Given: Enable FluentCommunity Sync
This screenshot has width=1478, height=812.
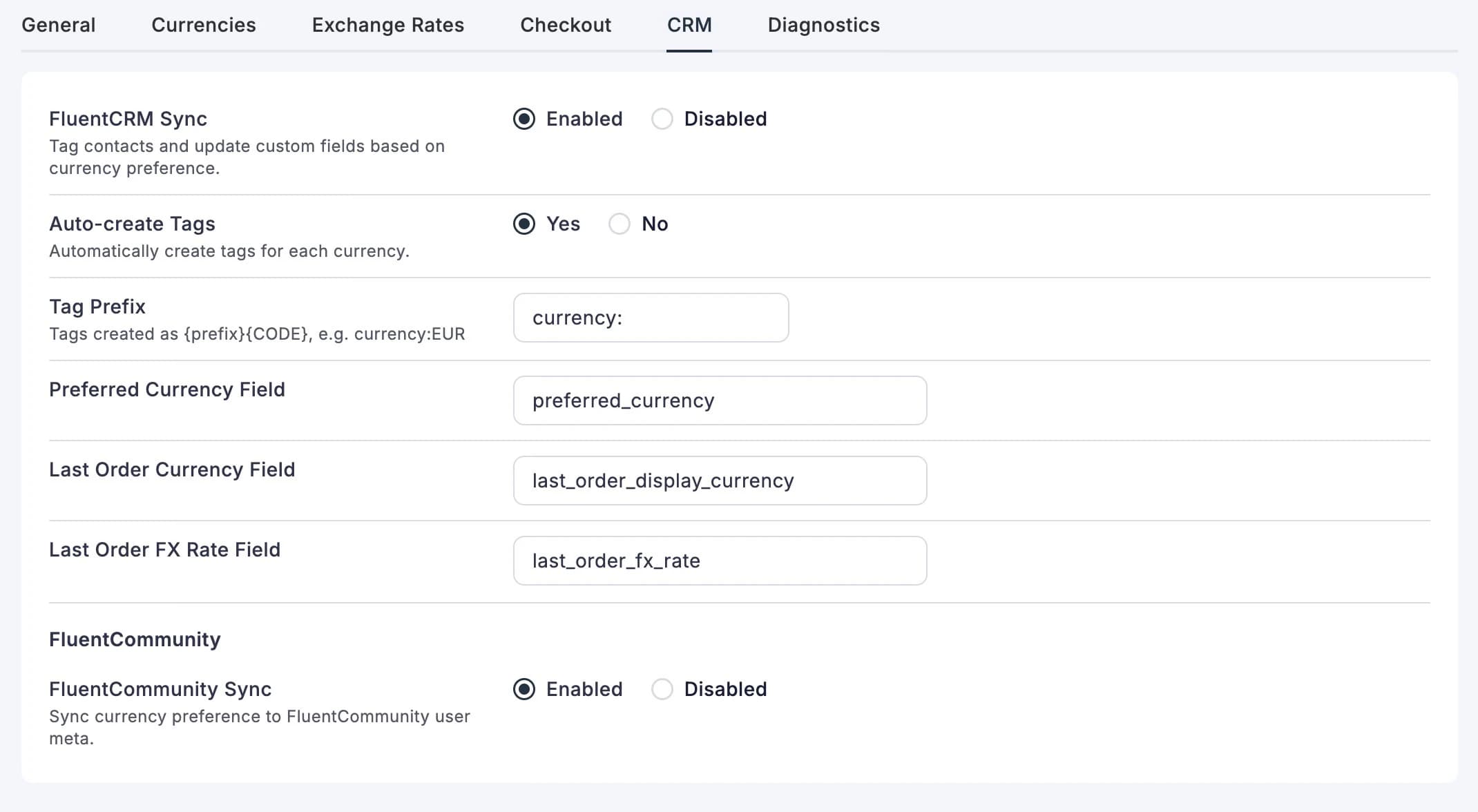Looking at the screenshot, I should coord(525,689).
